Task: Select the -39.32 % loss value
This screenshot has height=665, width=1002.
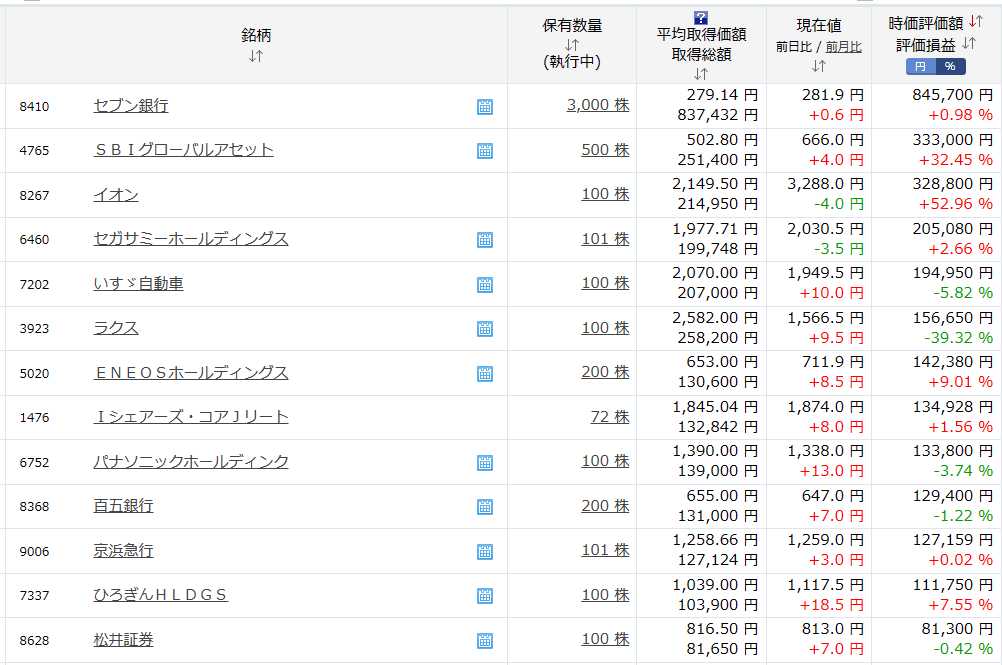Action: (x=958, y=337)
